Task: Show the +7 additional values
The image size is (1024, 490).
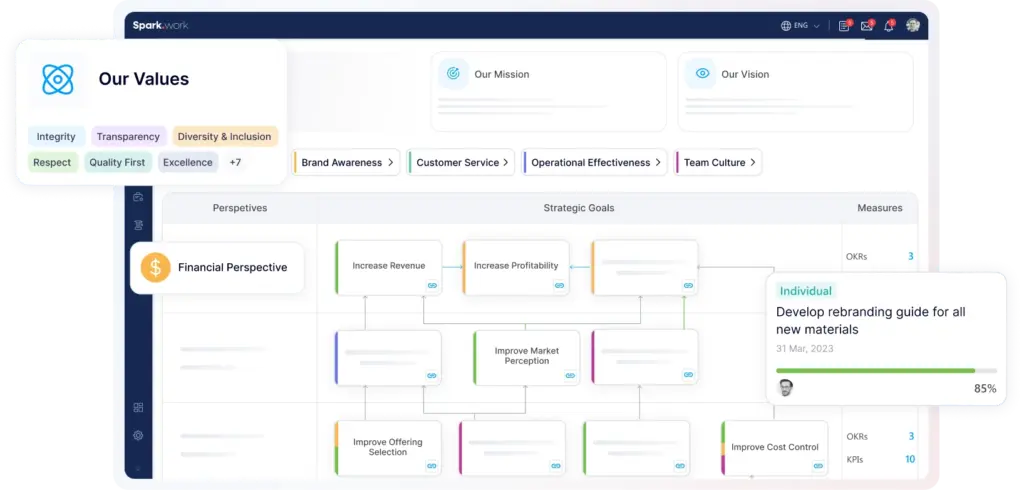Action: click(x=235, y=162)
